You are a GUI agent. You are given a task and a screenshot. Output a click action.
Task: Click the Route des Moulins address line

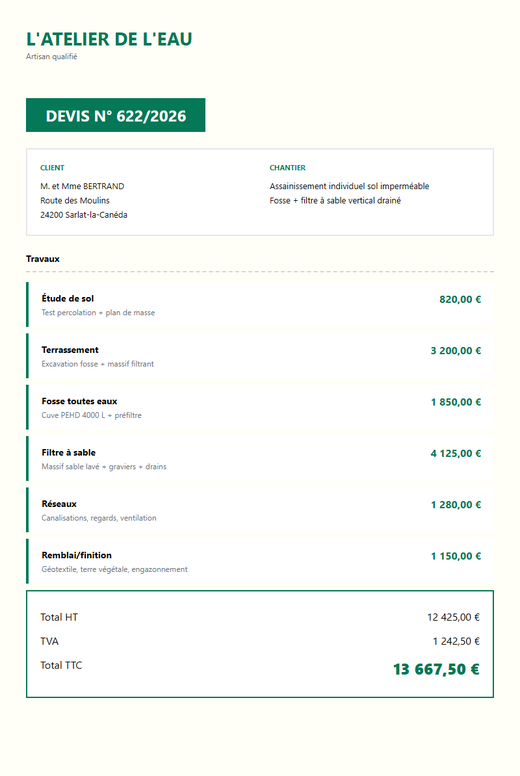(75, 200)
